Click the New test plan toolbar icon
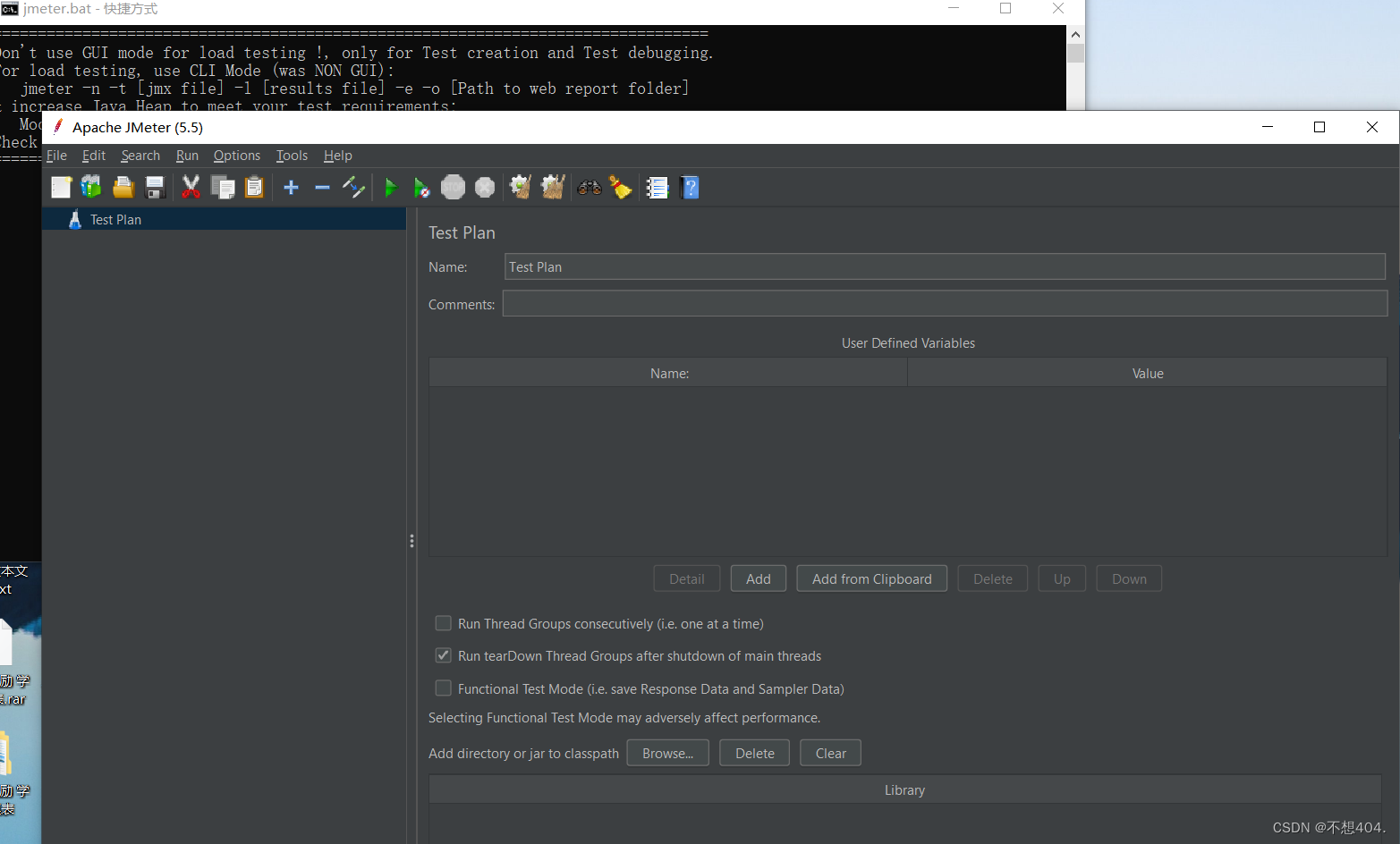 [61, 188]
